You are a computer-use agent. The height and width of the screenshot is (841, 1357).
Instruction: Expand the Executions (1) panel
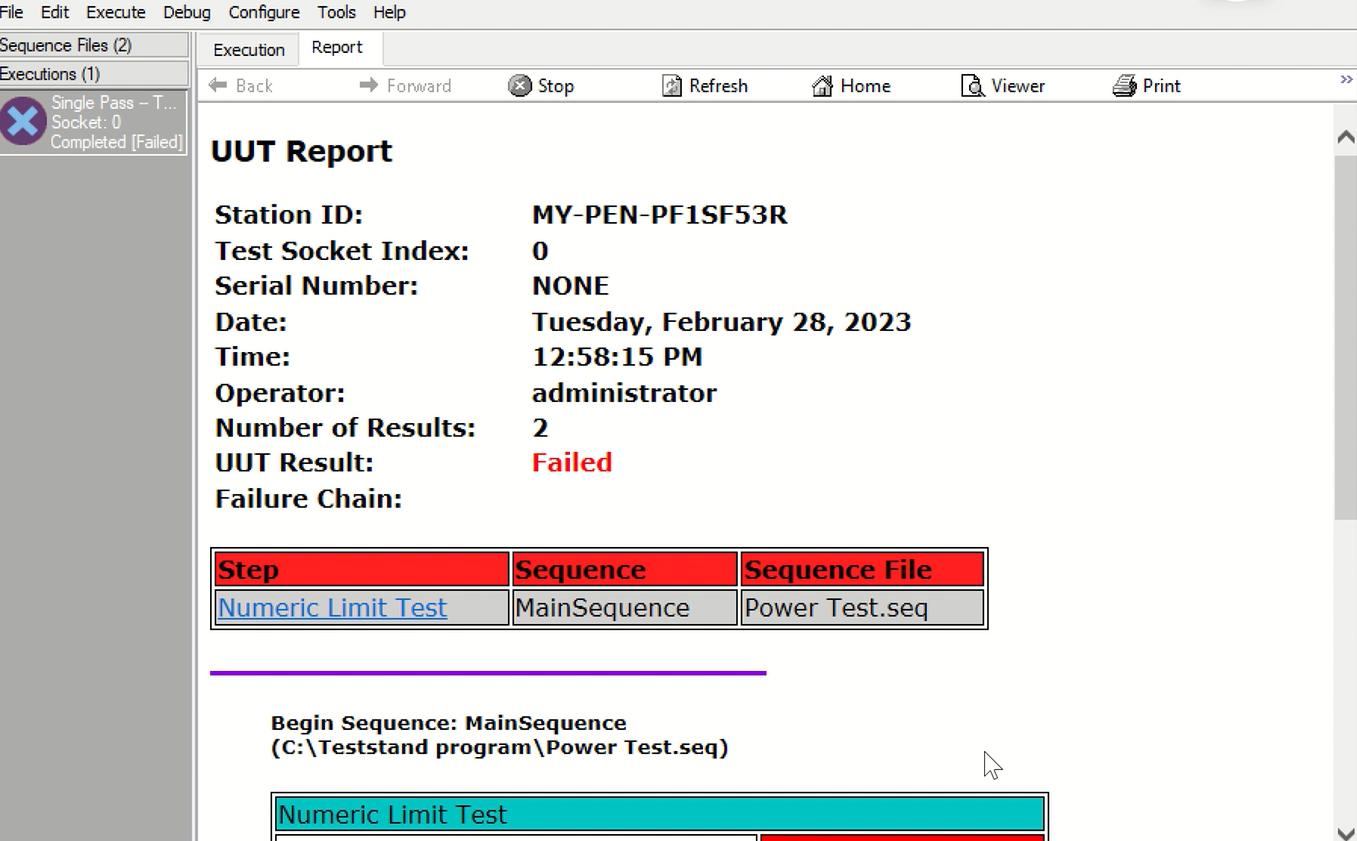point(94,74)
